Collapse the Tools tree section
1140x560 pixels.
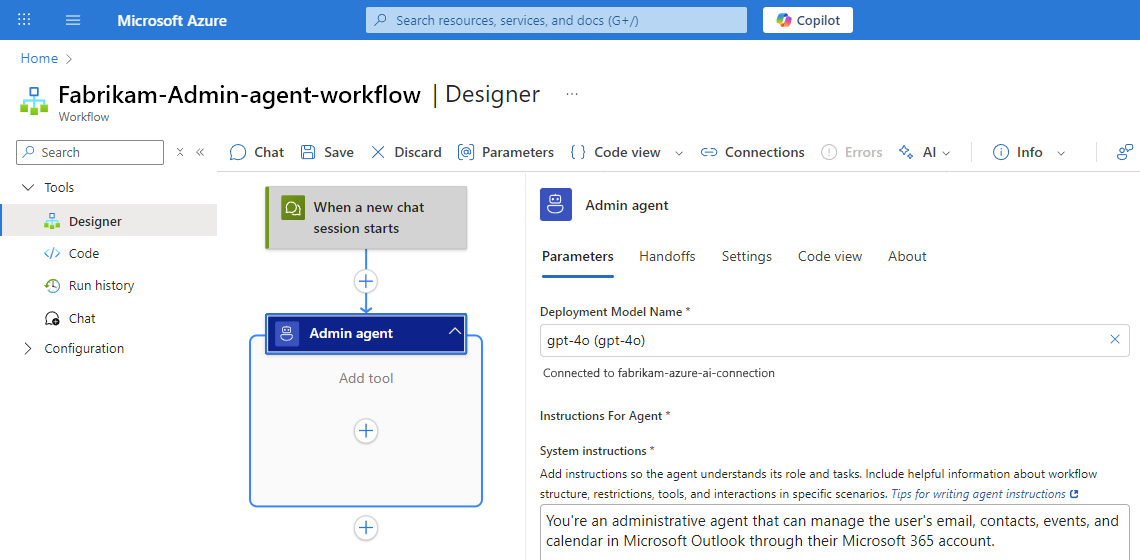[x=27, y=187]
